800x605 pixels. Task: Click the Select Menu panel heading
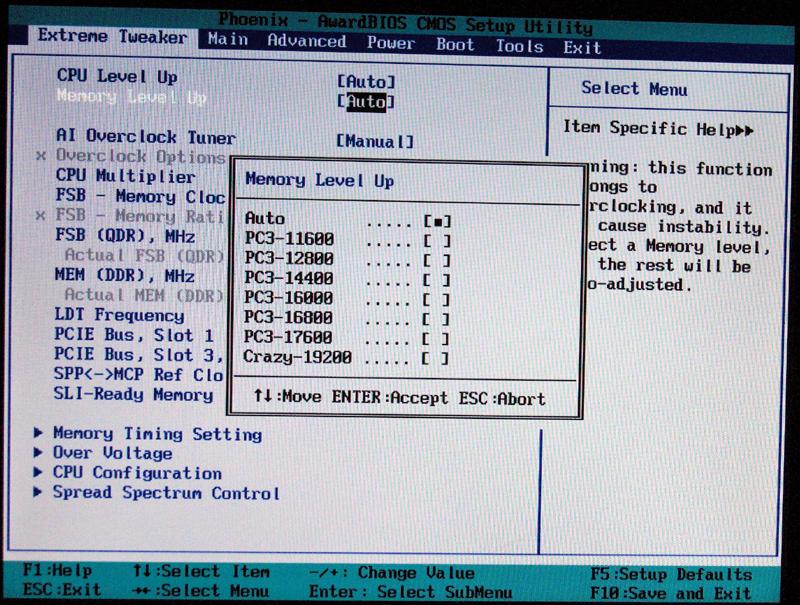coord(635,89)
